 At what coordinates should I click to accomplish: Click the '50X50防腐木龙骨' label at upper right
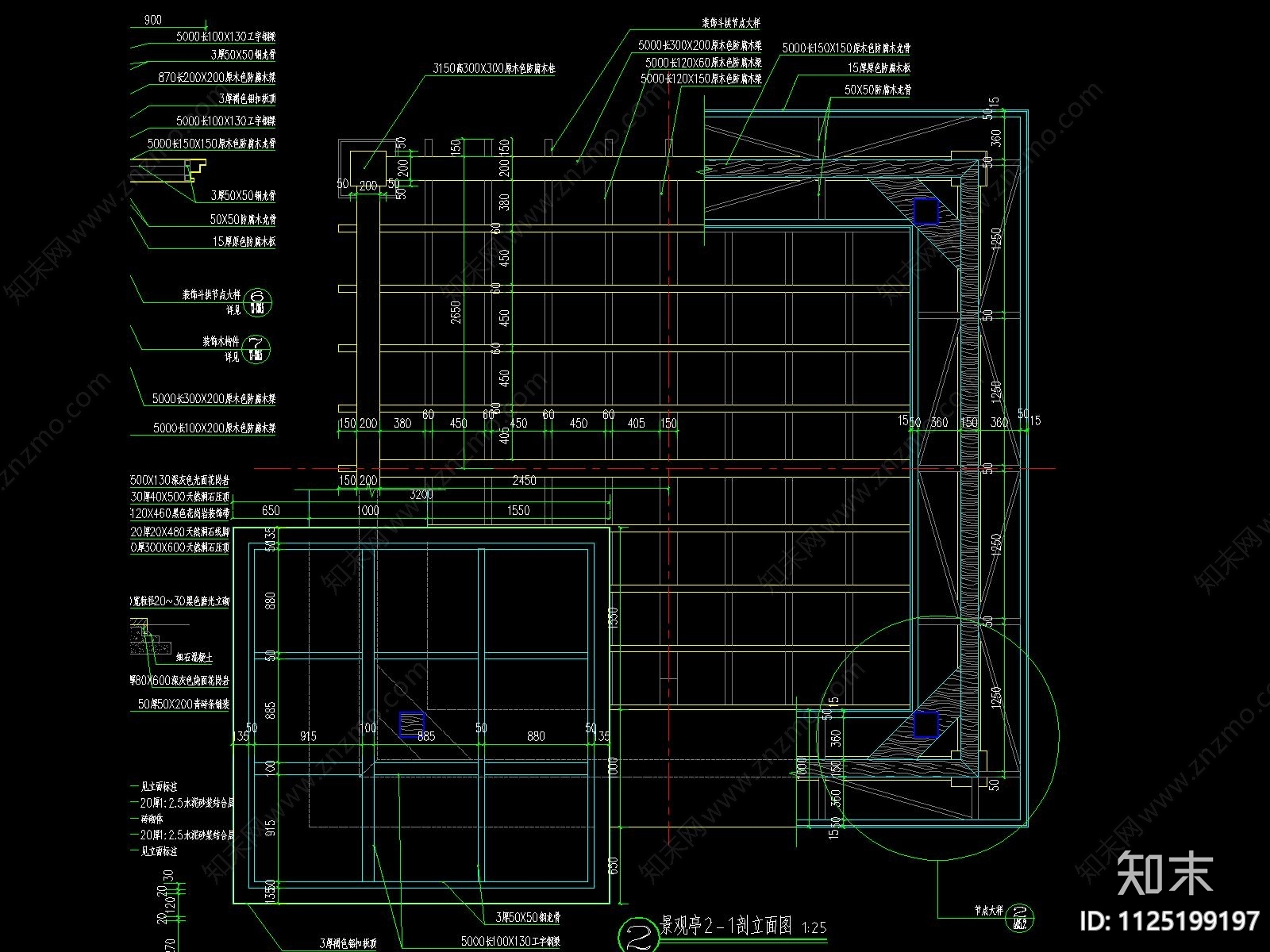877,91
